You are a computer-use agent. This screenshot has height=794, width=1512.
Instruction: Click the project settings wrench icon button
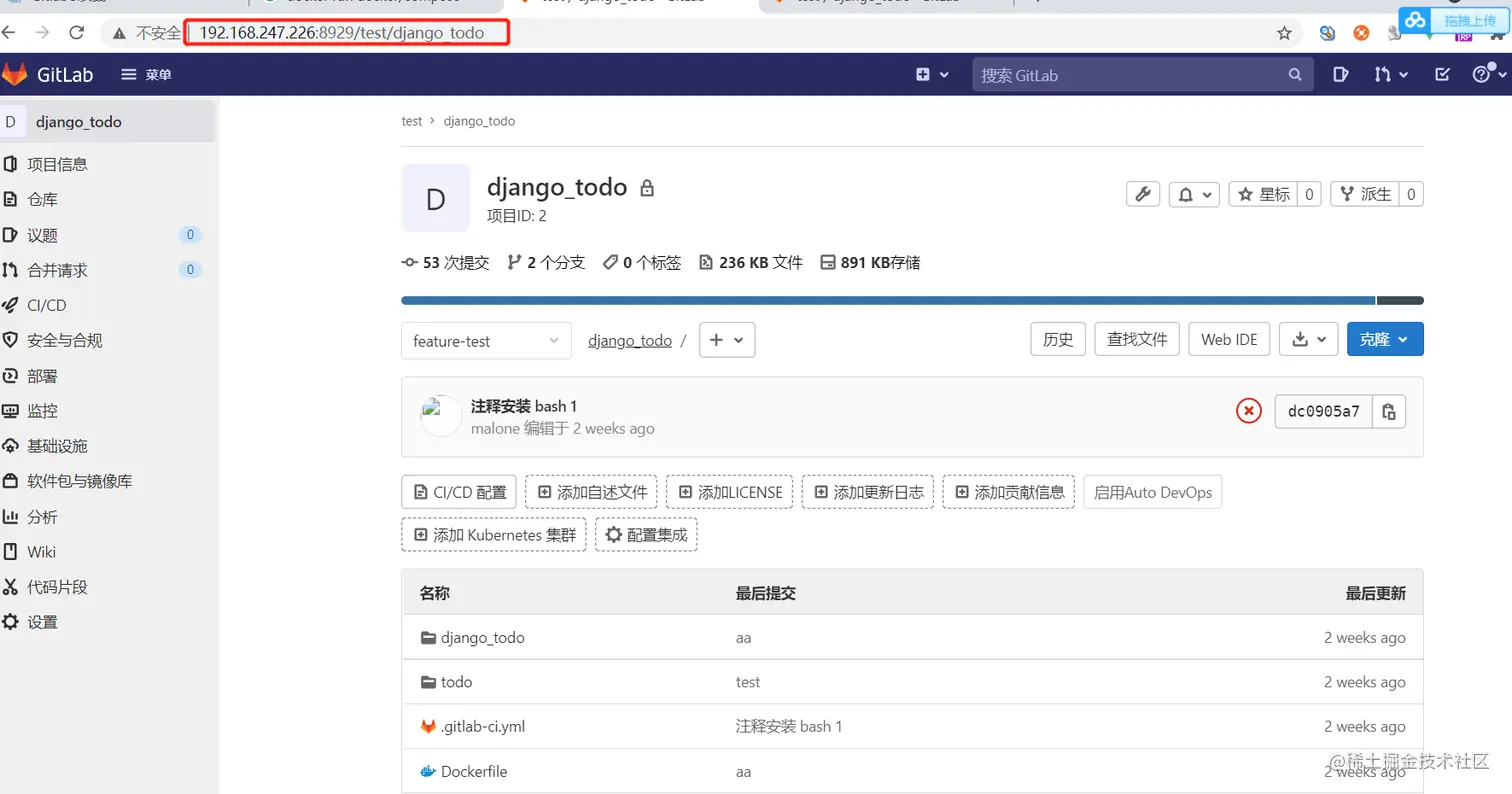[1143, 194]
